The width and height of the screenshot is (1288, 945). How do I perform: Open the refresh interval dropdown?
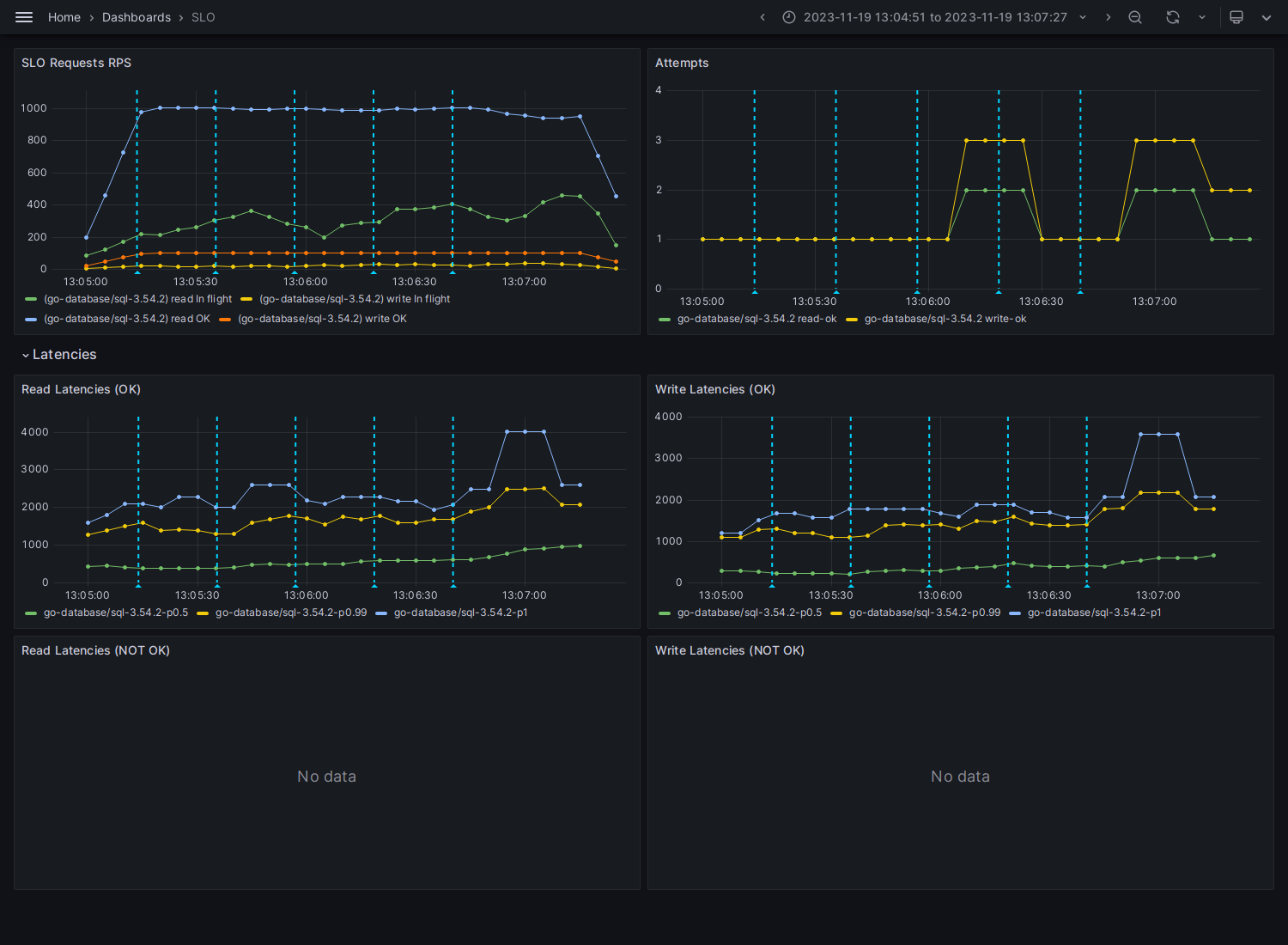click(1201, 17)
